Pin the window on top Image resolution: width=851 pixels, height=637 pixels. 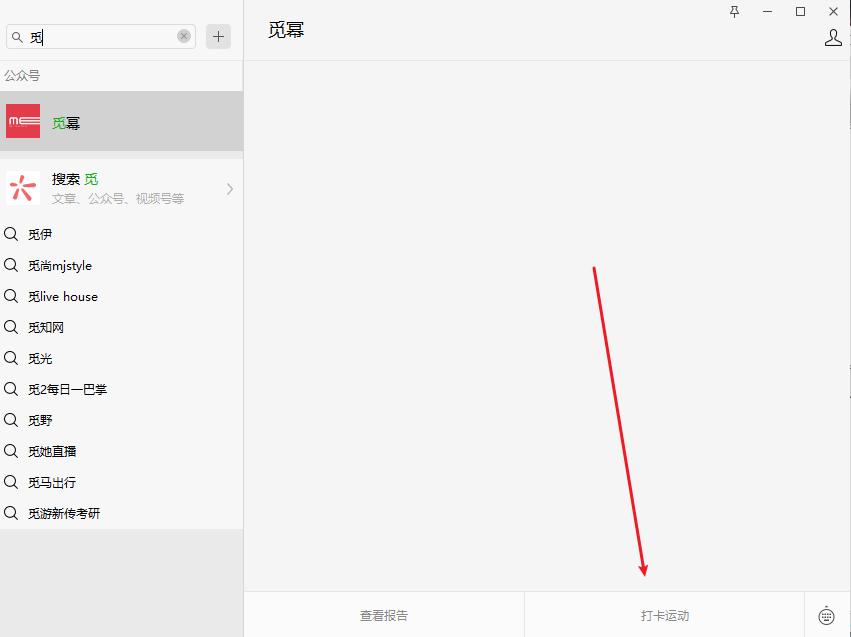734,11
